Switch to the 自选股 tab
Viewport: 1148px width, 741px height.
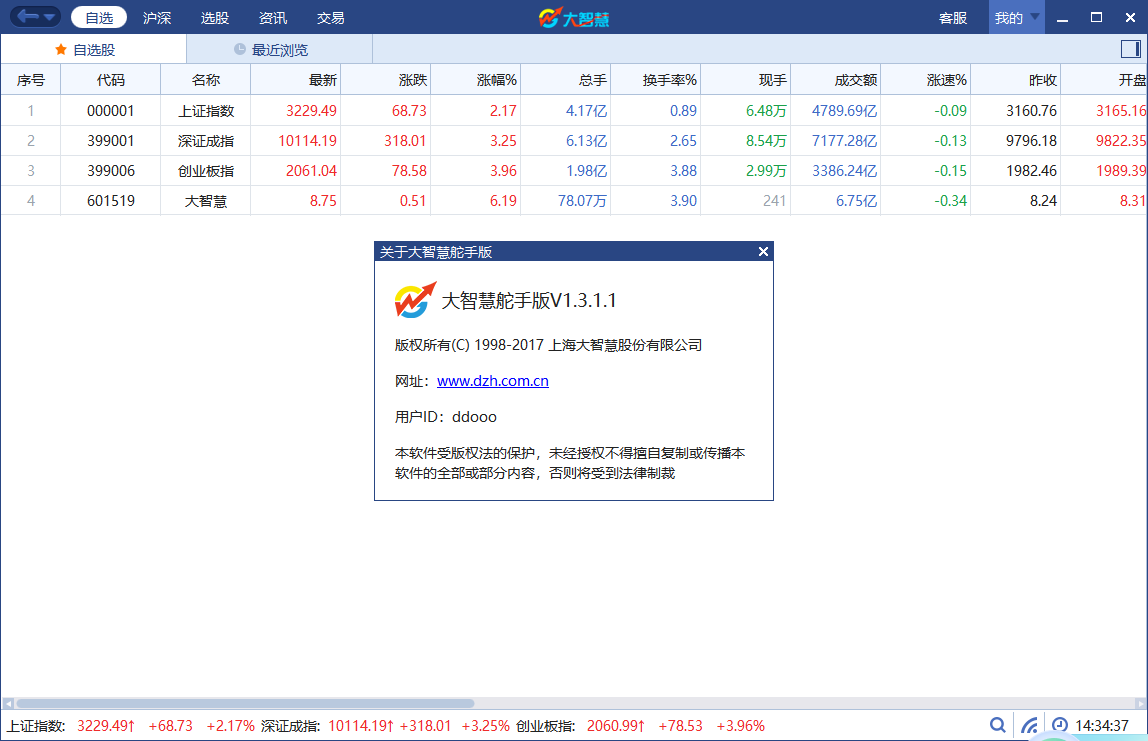(x=94, y=49)
